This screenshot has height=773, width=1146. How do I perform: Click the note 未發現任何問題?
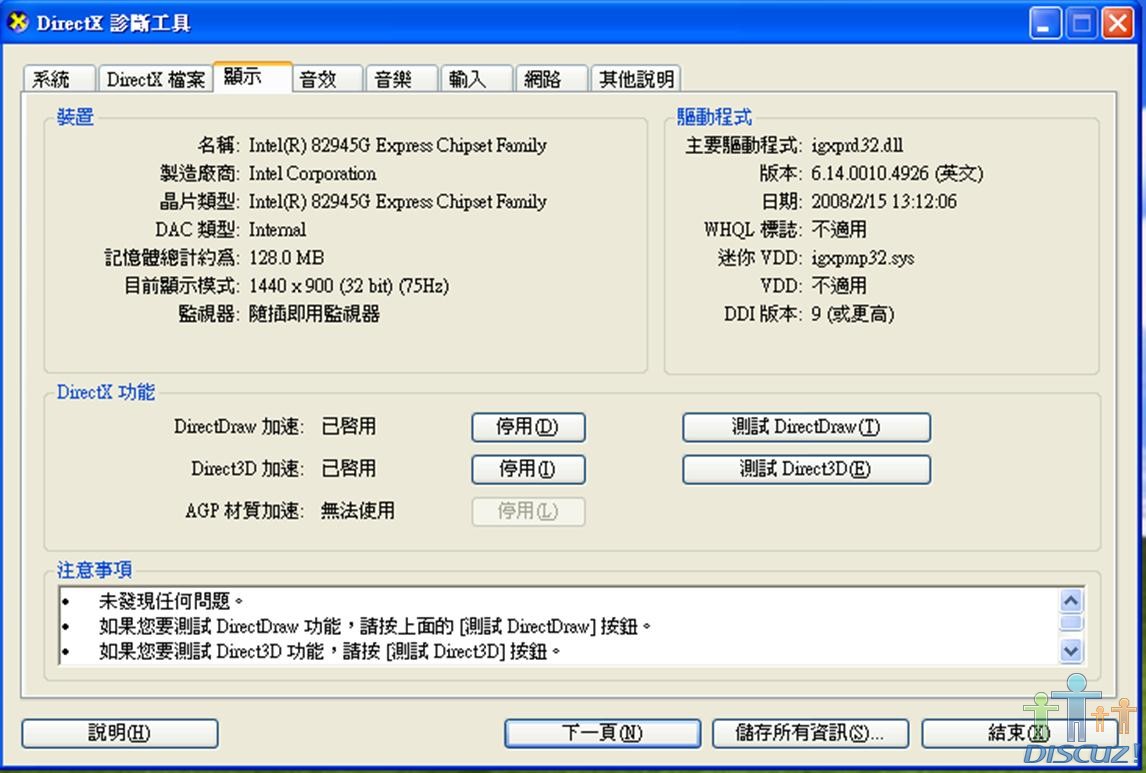click(x=171, y=601)
